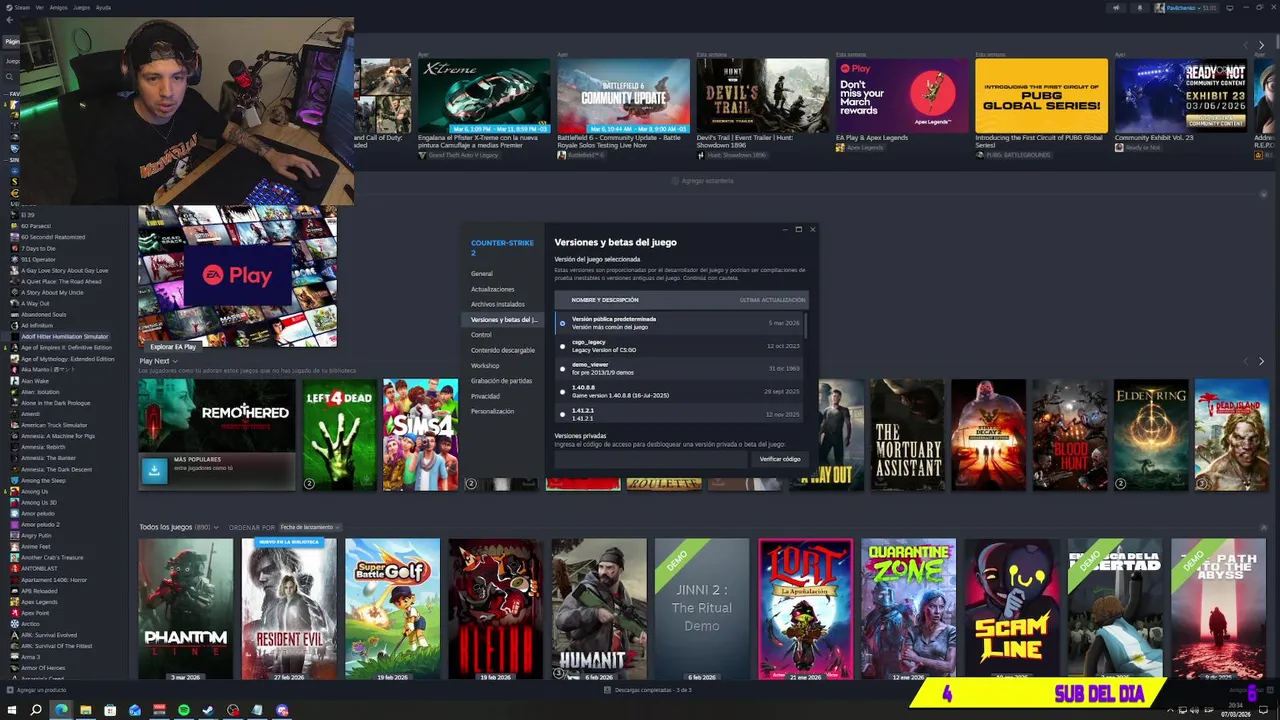Screen dimensions: 1280x720
Task: Open Juegos menu in menu bar
Action: [x=81, y=7]
